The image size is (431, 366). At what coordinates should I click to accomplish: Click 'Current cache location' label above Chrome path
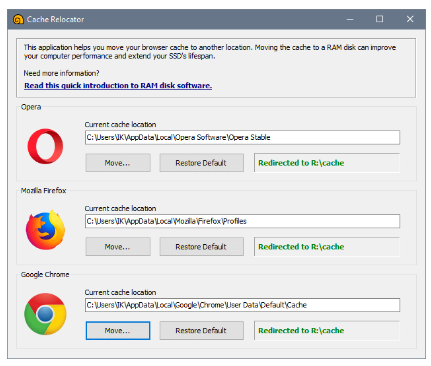tap(120, 292)
